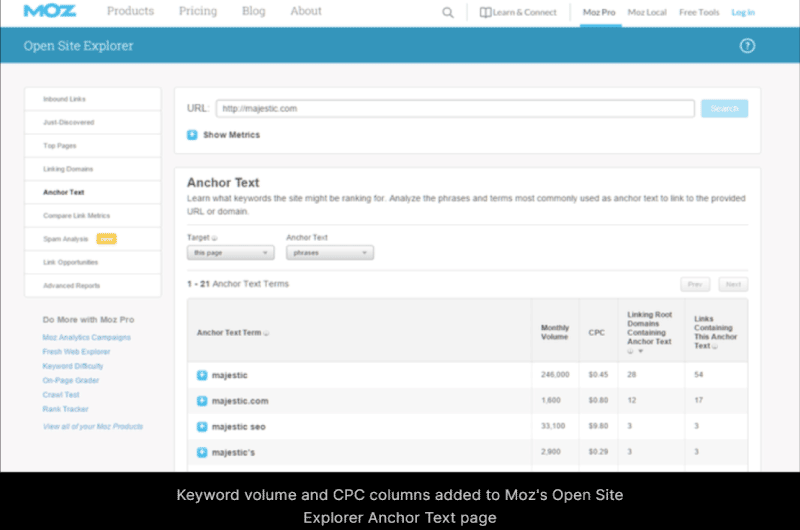This screenshot has width=800, height=530.
Task: Click View all of your Moz Products
Action: click(93, 426)
